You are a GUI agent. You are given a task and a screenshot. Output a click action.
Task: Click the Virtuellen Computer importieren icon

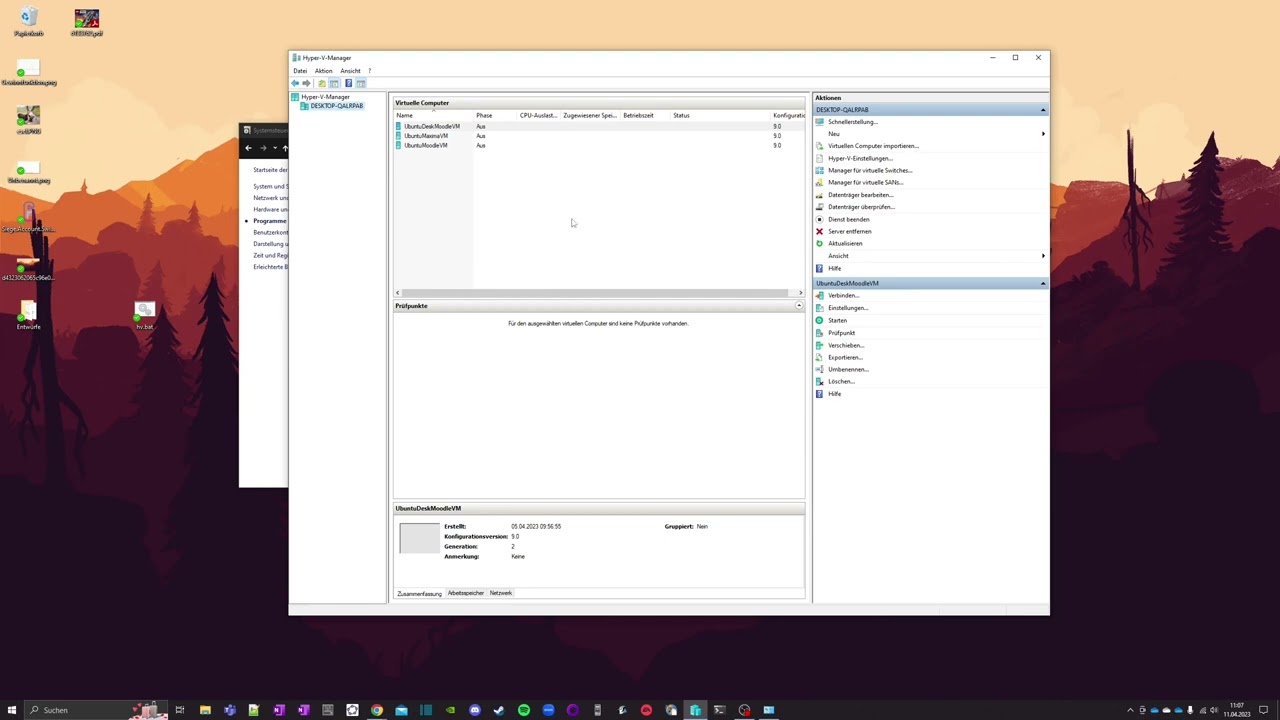click(x=820, y=146)
